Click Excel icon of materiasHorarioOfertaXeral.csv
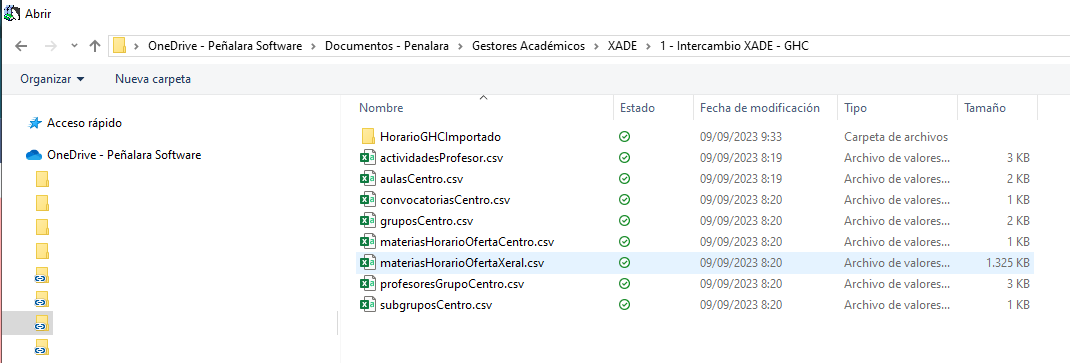This screenshot has width=1070, height=363. [368, 263]
